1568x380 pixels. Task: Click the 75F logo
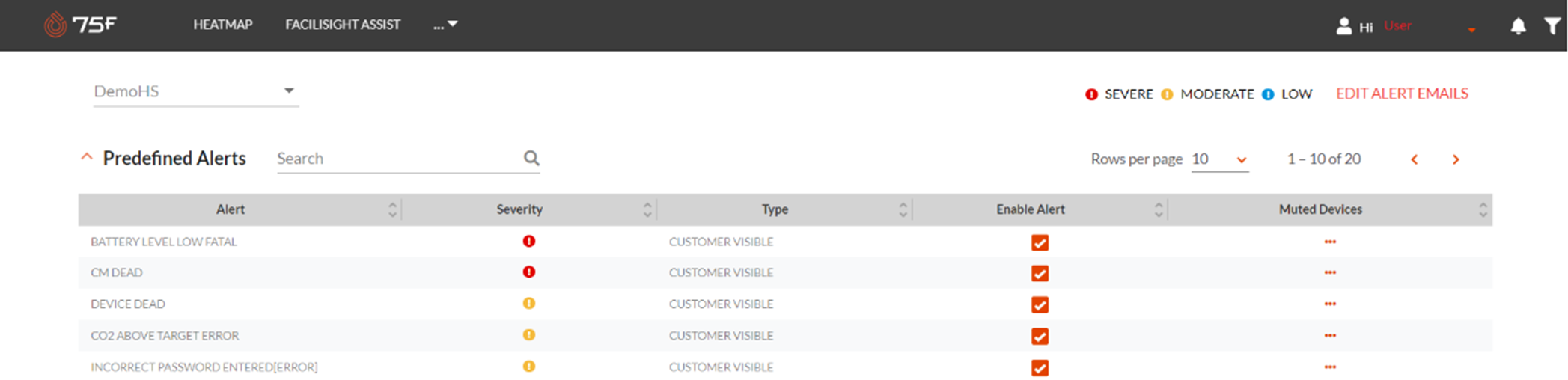click(x=80, y=25)
